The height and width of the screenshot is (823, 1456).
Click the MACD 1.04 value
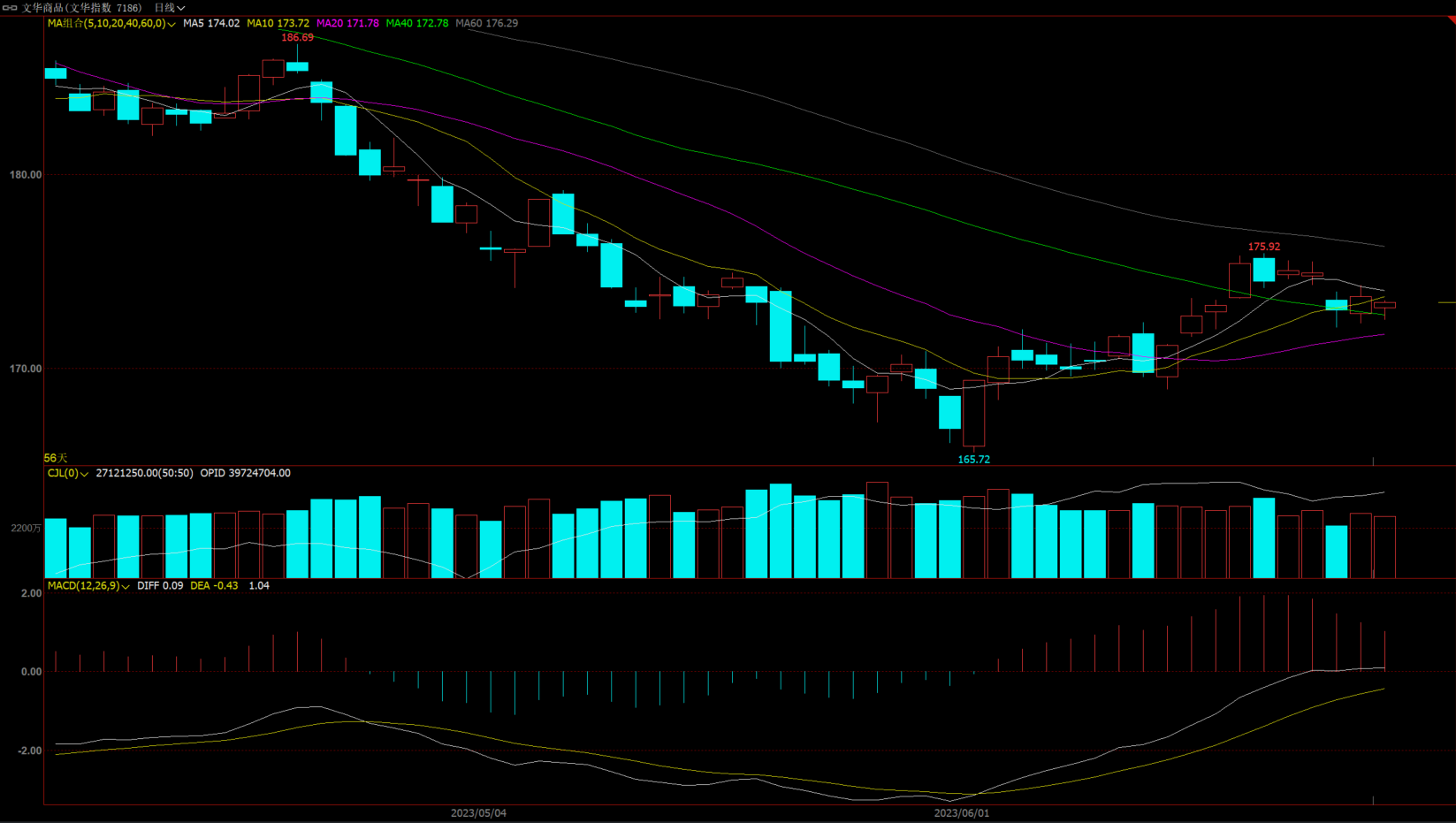[x=259, y=586]
